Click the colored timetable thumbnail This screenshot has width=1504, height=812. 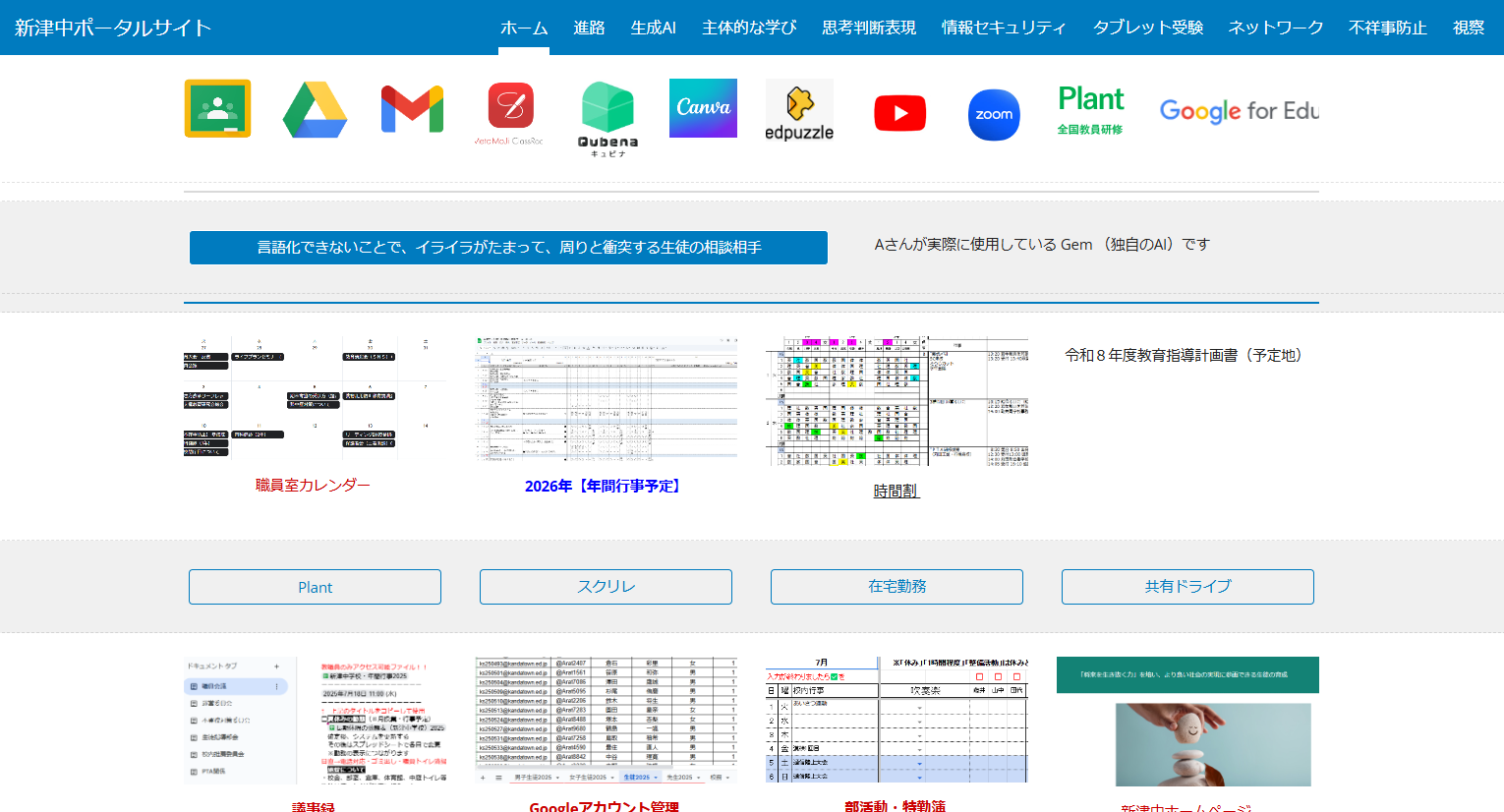pos(897,401)
